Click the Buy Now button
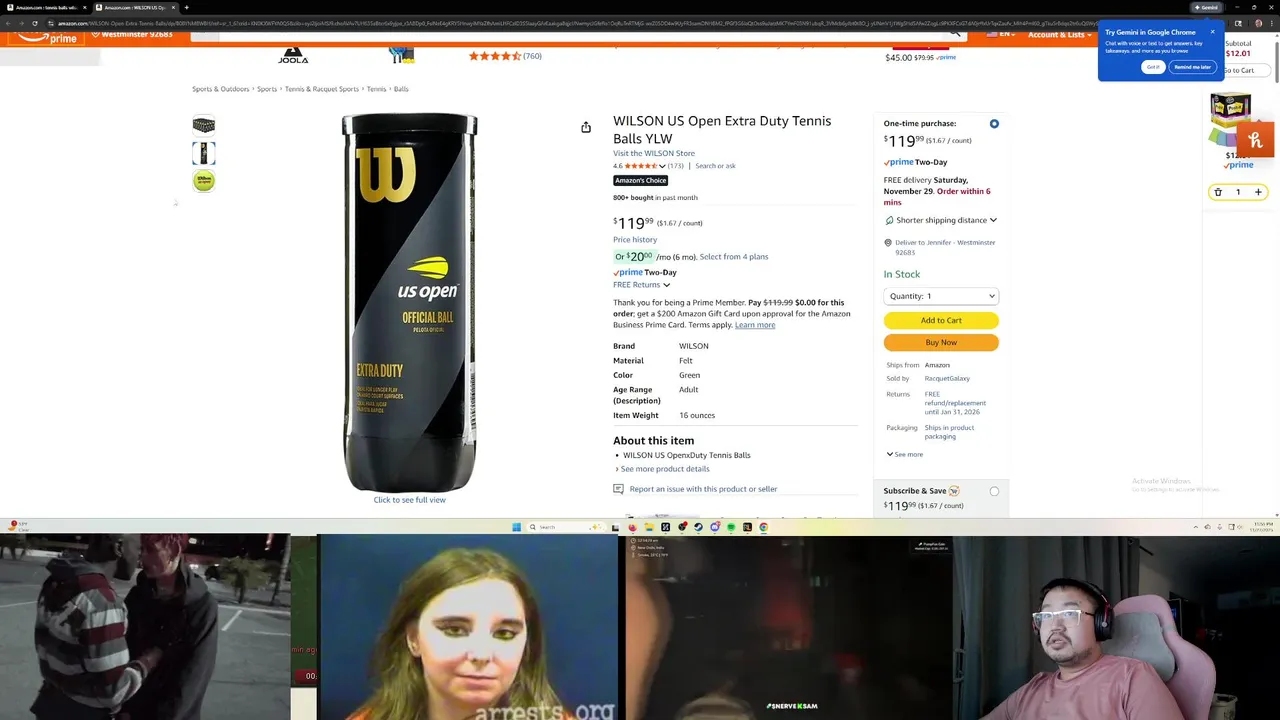 941,342
